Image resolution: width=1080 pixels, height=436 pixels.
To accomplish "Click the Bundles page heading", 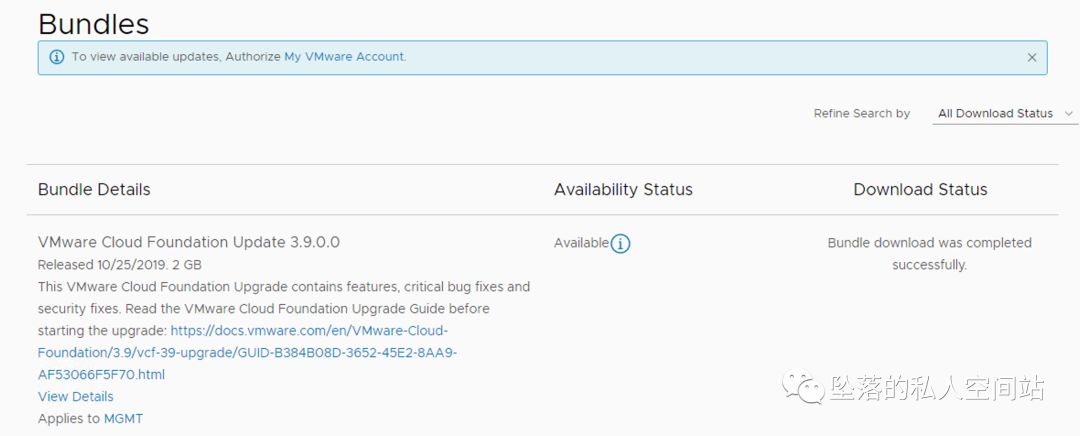I will (x=93, y=24).
